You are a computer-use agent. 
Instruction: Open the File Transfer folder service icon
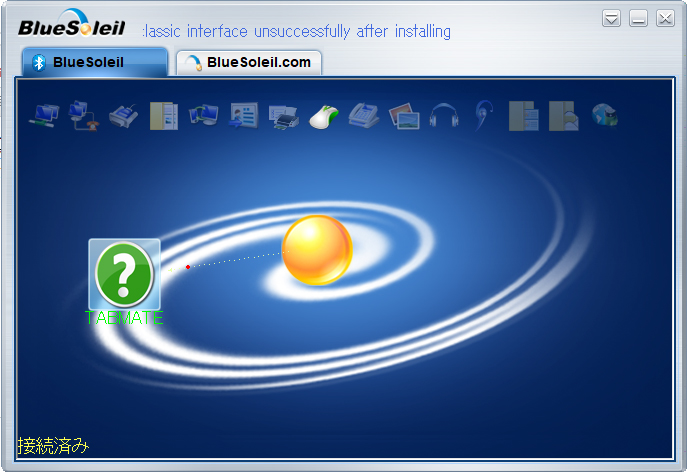[164, 116]
